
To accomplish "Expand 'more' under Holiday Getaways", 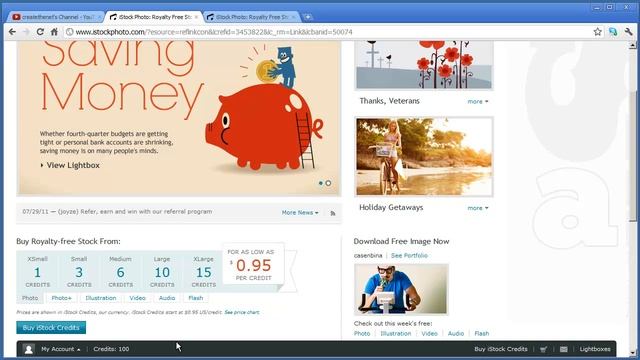I will 478,208.
